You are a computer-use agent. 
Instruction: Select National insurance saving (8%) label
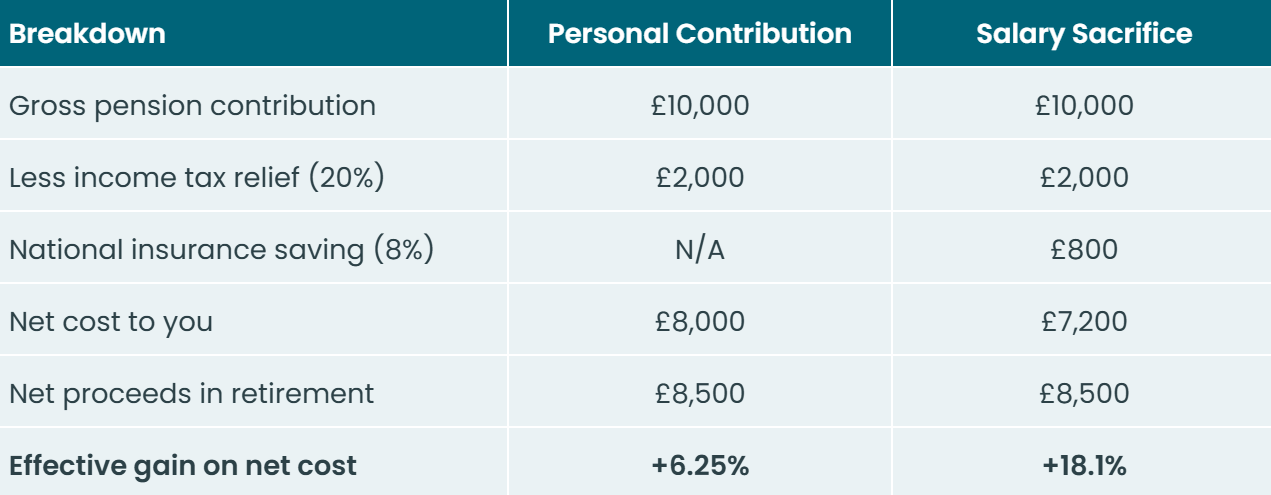pyautogui.click(x=221, y=249)
